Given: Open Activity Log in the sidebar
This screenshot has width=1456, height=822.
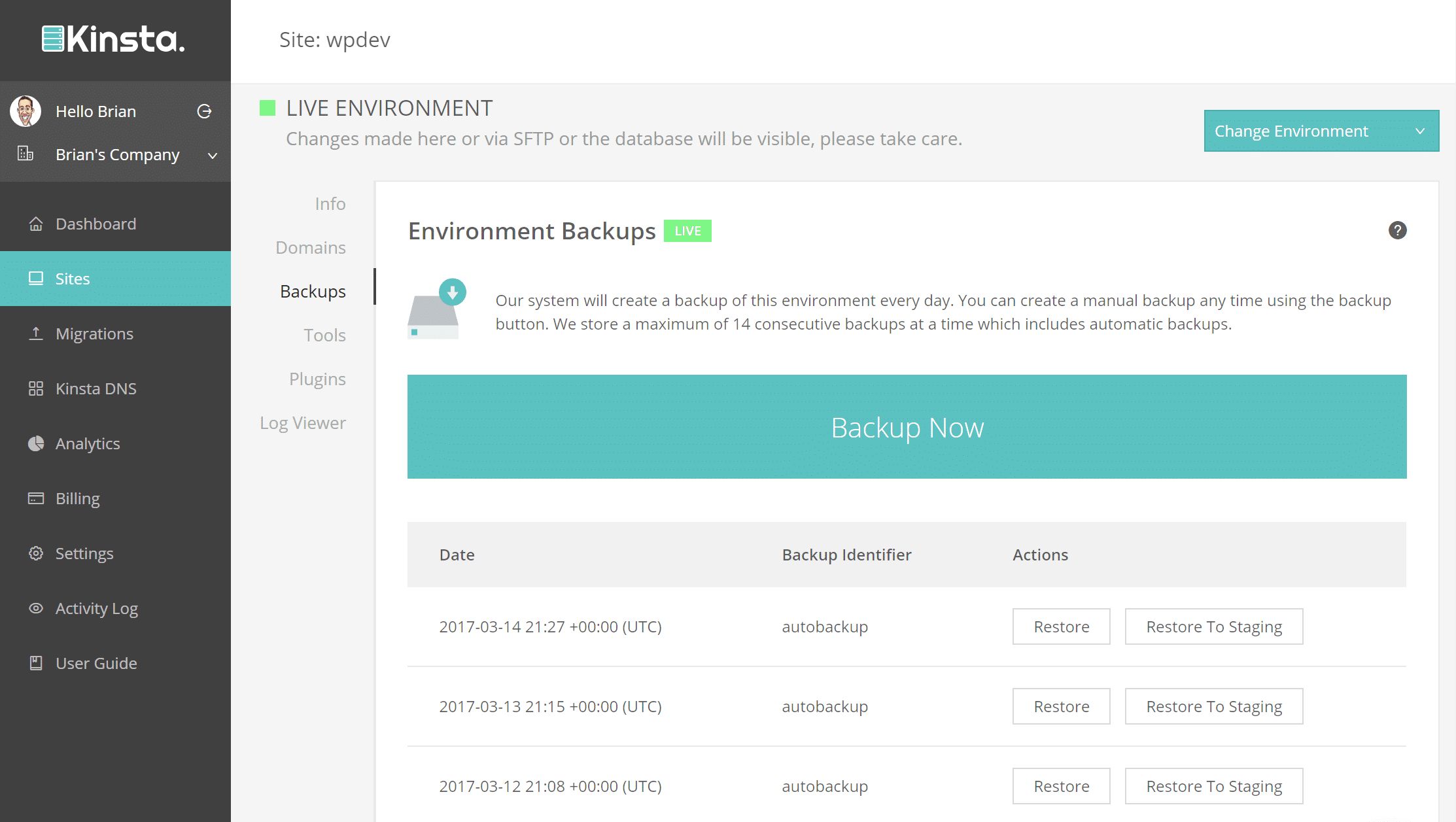Looking at the screenshot, I should [115, 608].
